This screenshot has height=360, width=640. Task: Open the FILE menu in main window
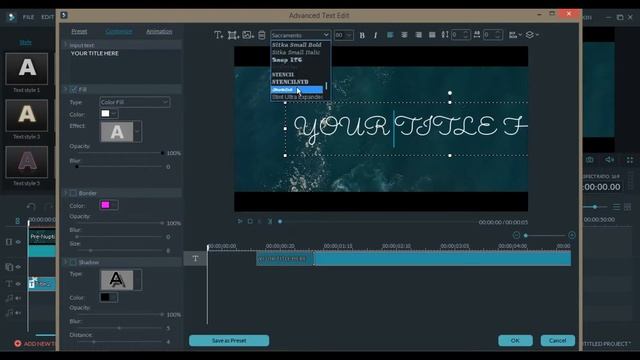pyautogui.click(x=29, y=17)
